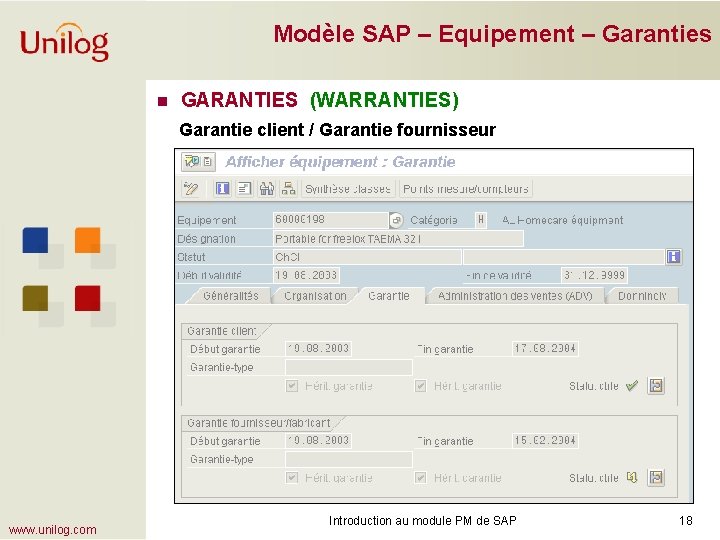Screen dimensions: 720x540
Task: Click Fin garantie date in Garantie client
Action: 545,349
